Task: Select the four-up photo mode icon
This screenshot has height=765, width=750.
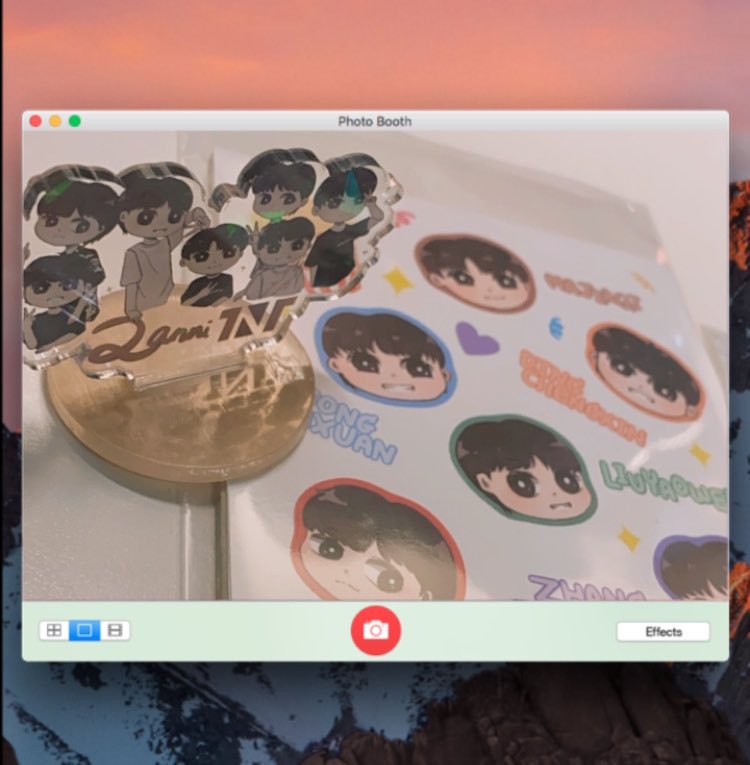Action: click(x=54, y=630)
